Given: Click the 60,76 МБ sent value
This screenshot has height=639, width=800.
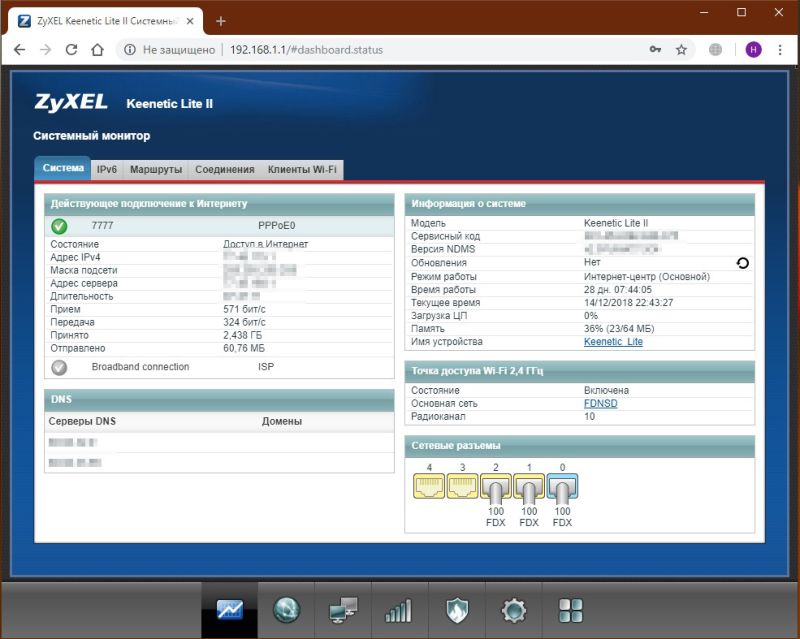Looking at the screenshot, I should pos(244,349).
